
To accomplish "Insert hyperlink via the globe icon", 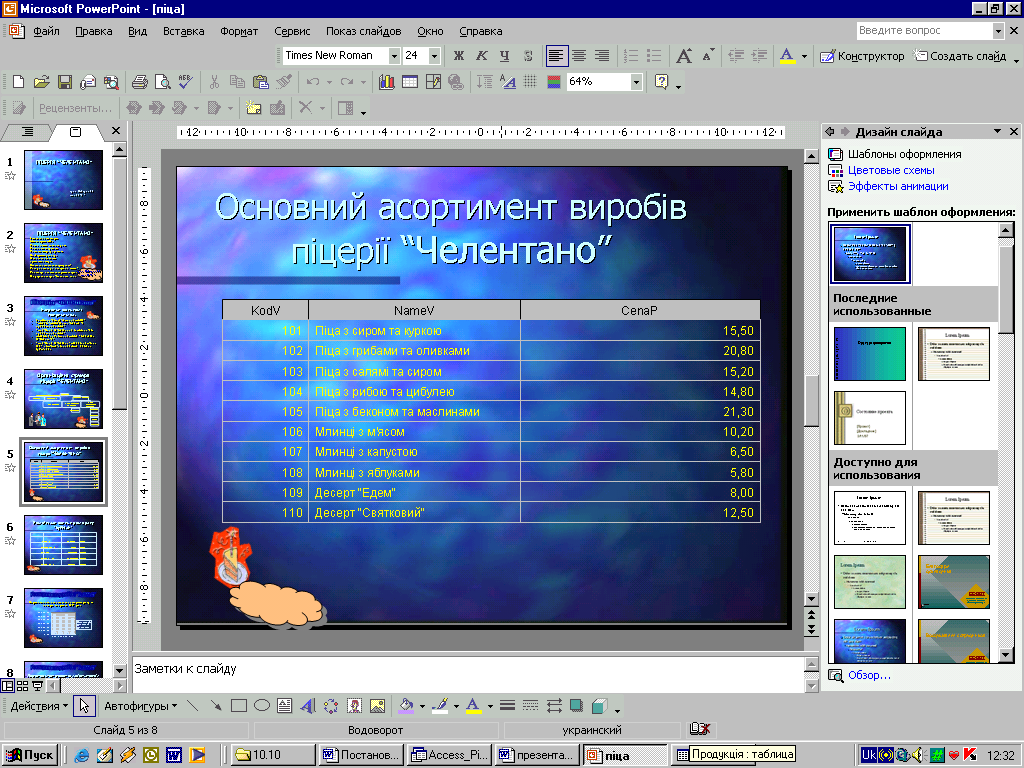I will tap(456, 82).
